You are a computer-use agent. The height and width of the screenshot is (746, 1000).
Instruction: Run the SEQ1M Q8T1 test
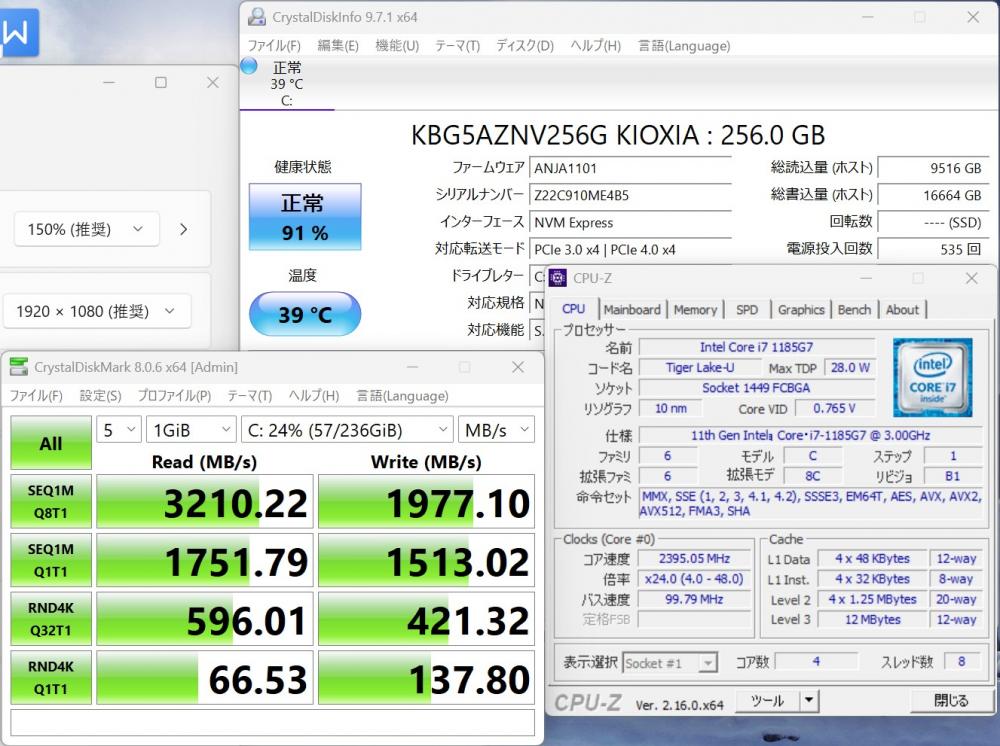click(x=51, y=502)
